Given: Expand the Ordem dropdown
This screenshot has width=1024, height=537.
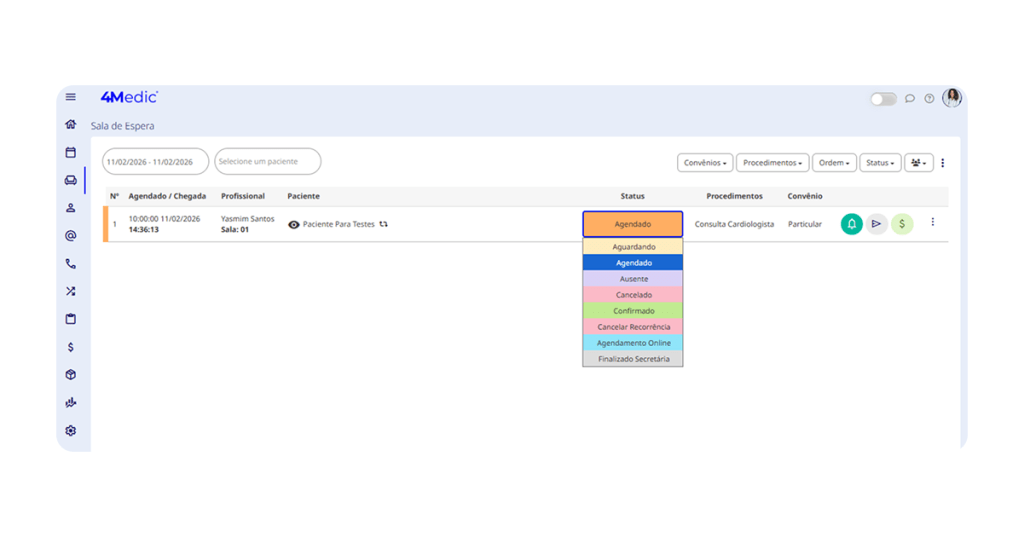Looking at the screenshot, I should tap(834, 163).
